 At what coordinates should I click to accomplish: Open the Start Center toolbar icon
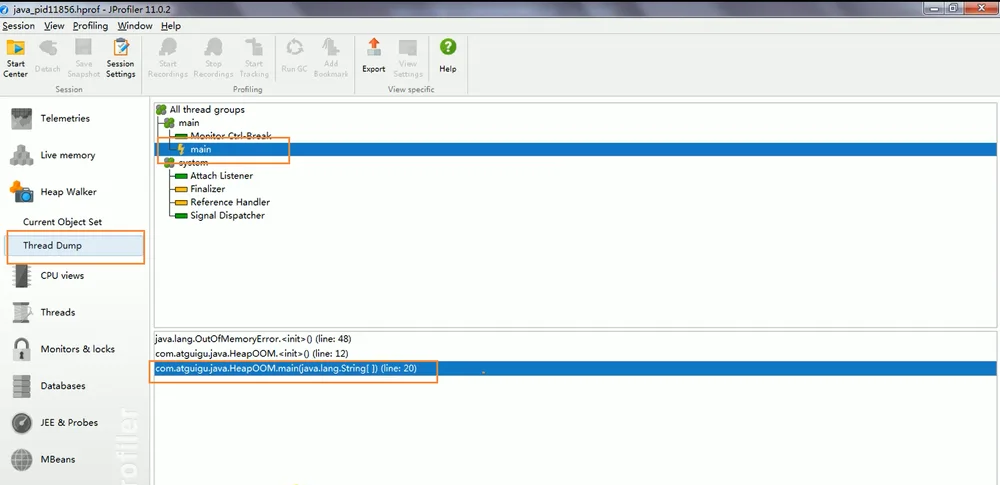click(15, 59)
